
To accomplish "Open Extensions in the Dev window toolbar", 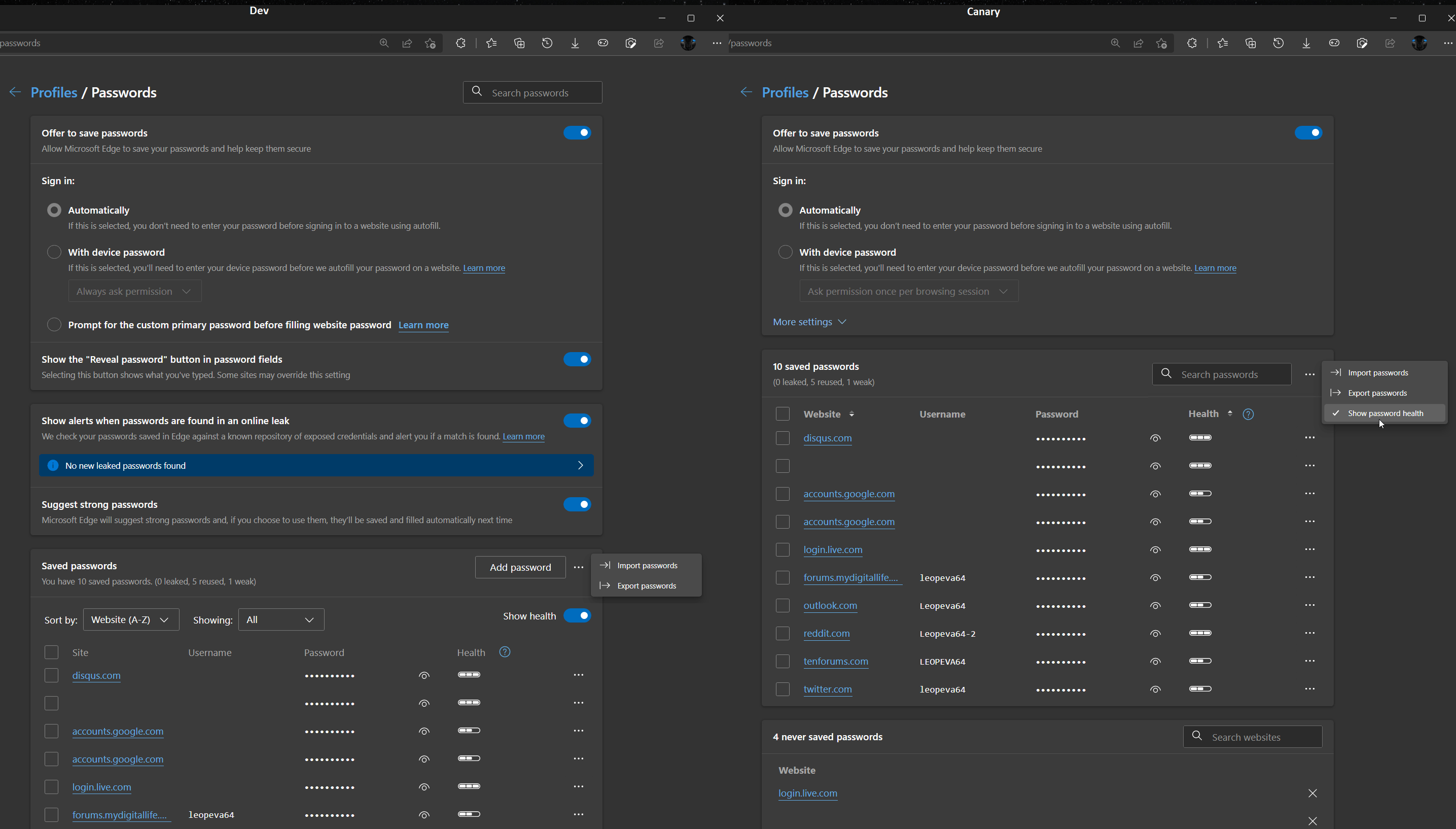I will (461, 43).
